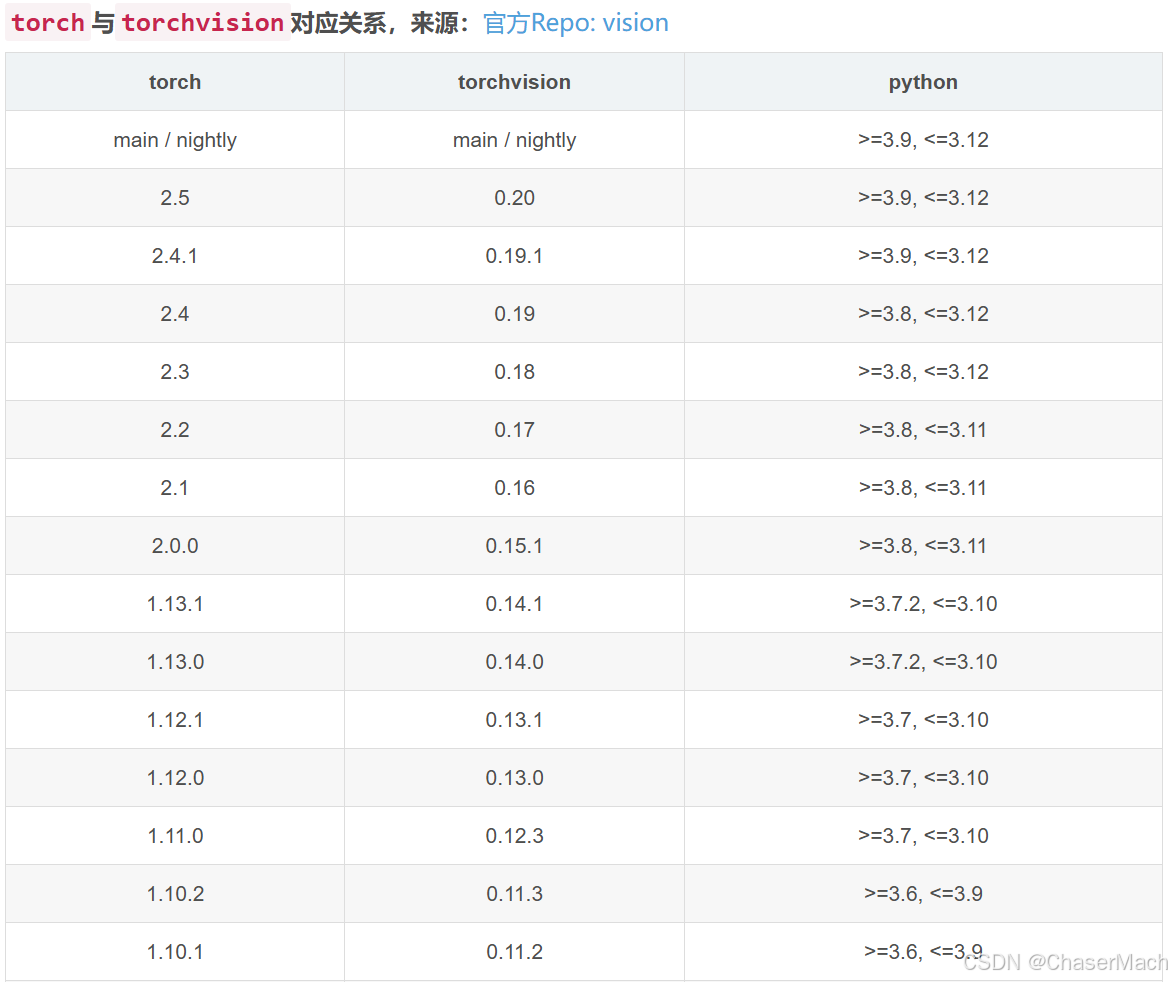Click torchvision version 0.11.2 cell

click(514, 952)
